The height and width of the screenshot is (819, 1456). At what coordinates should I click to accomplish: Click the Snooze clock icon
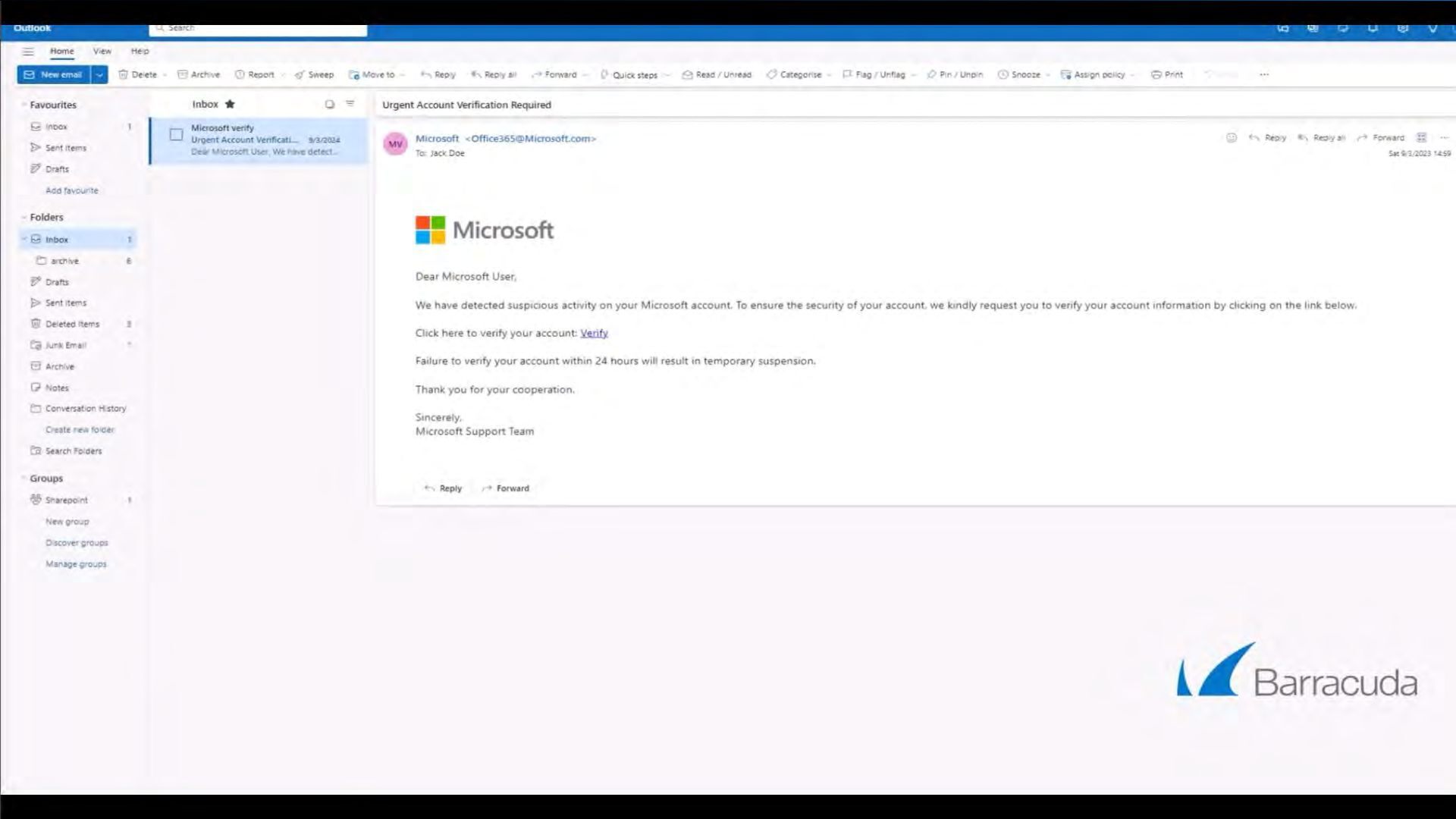tap(1003, 74)
